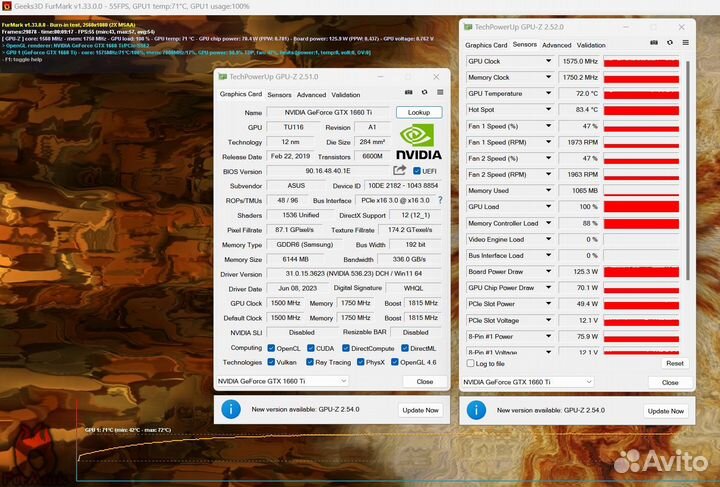Click the Lookup button
This screenshot has width=720, height=487.
[419, 113]
